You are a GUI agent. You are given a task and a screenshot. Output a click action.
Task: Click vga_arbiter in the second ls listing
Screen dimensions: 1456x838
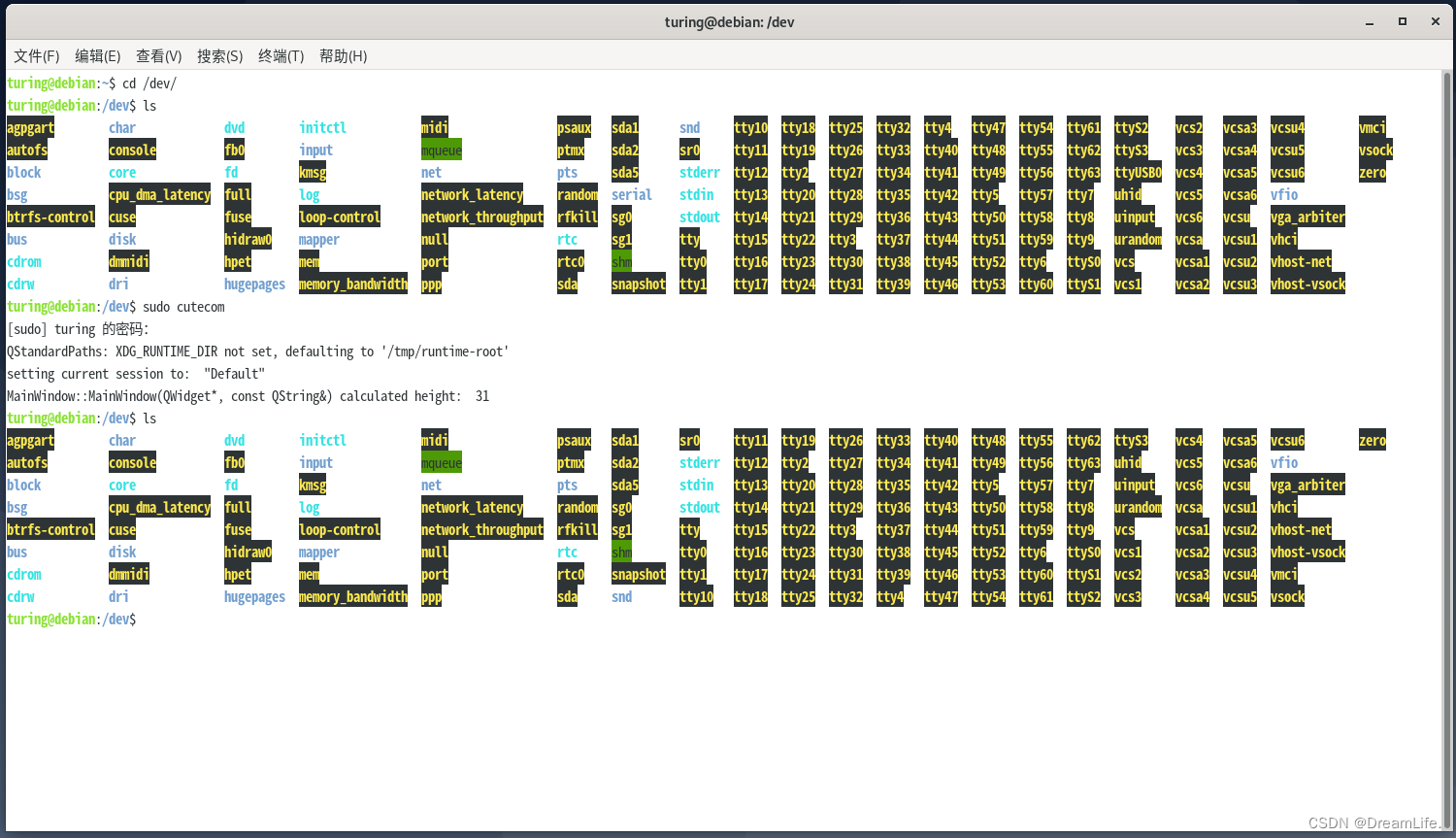click(x=1308, y=486)
